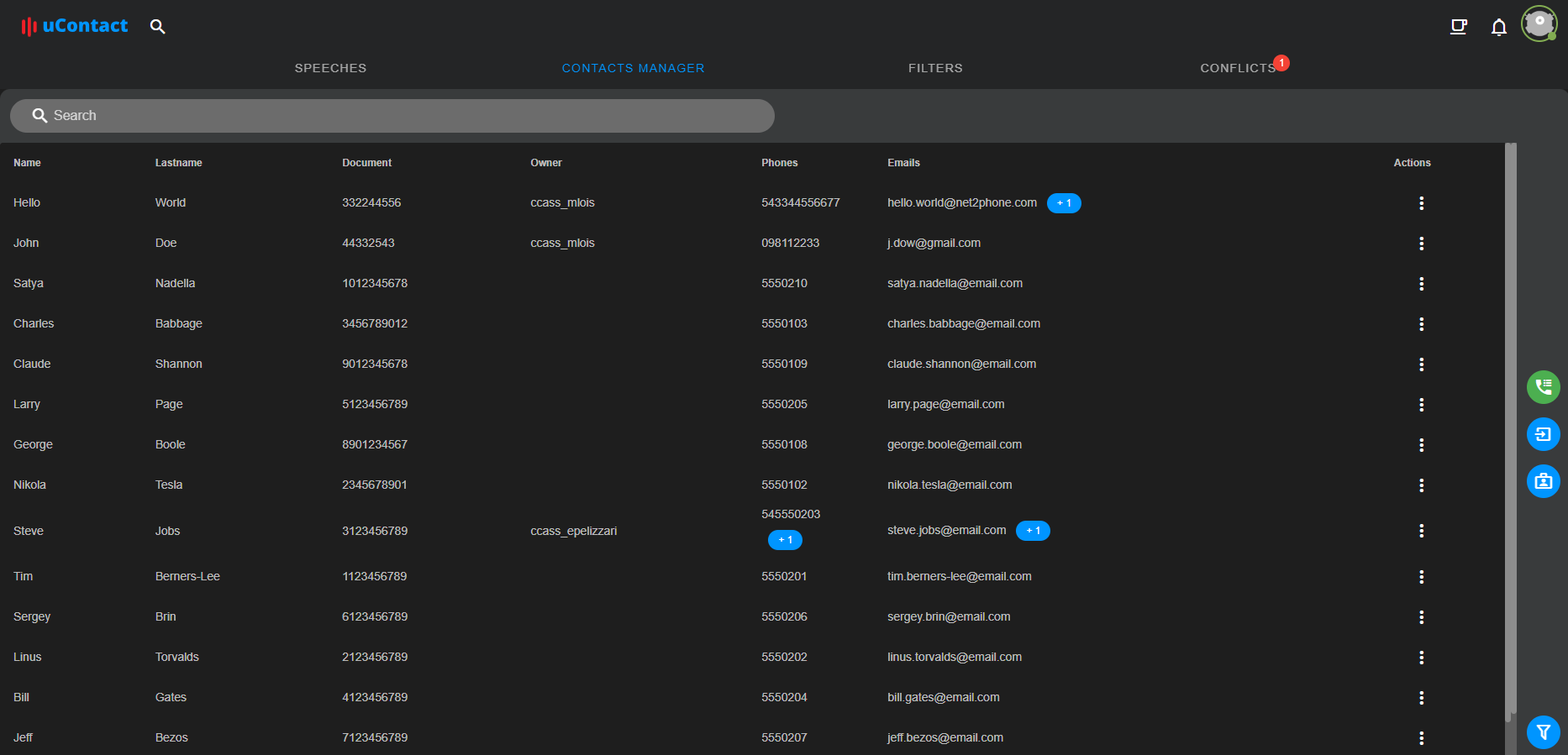The height and width of the screenshot is (755, 1568).
Task: Open the top bar search magnifier icon
Action: click(157, 26)
